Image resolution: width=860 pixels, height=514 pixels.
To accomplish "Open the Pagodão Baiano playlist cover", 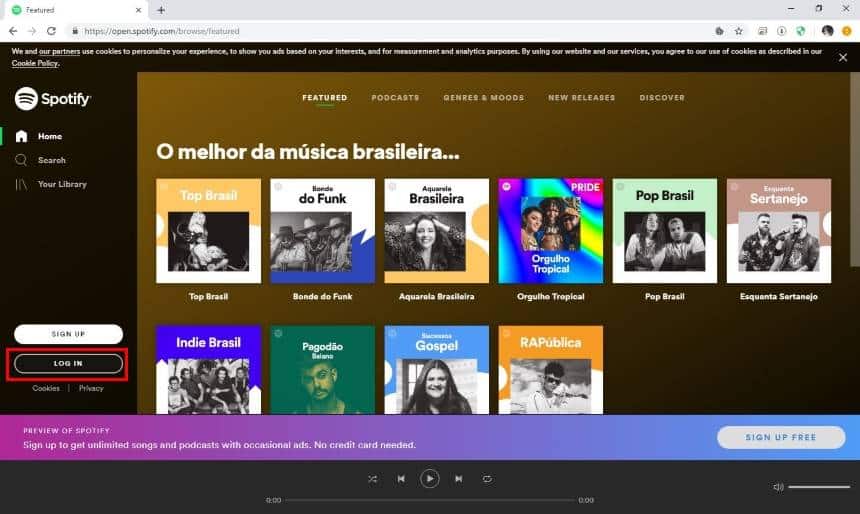I will pos(322,370).
